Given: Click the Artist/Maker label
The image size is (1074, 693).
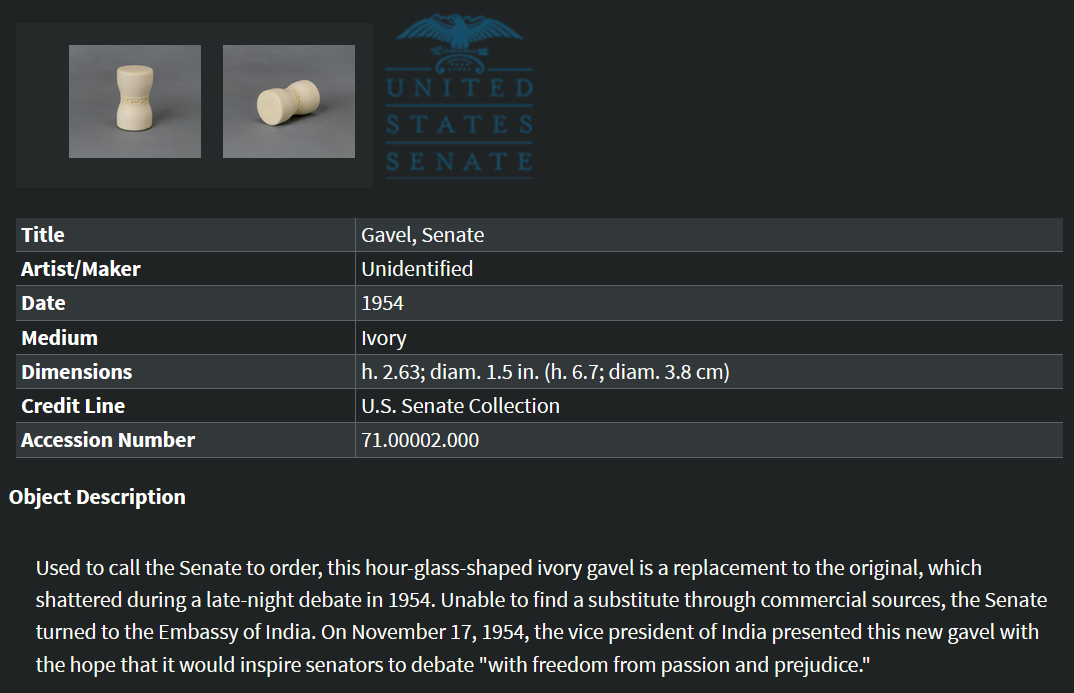Looking at the screenshot, I should [81, 269].
